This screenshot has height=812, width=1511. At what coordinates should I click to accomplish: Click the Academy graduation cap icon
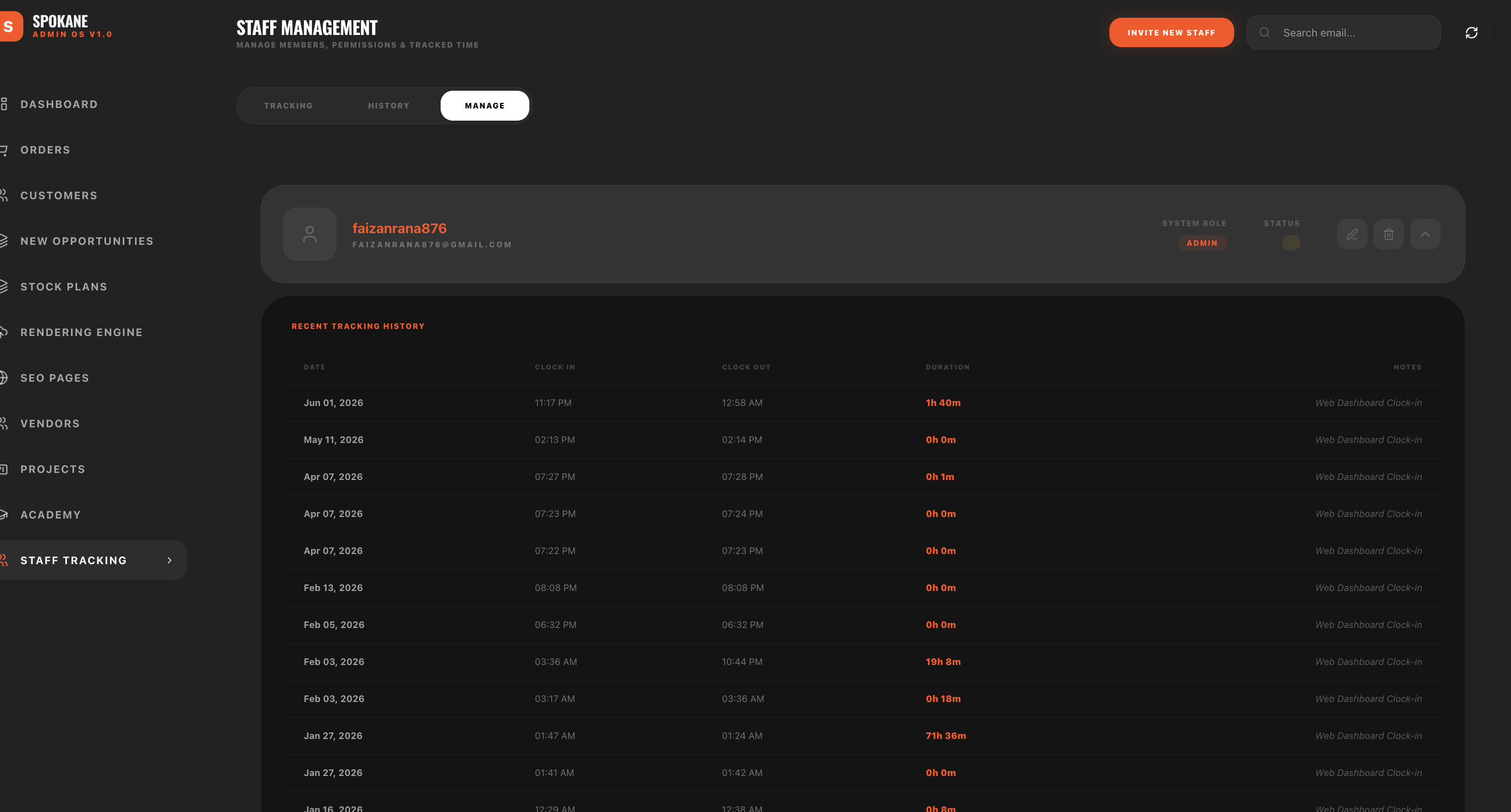click(x=4, y=515)
